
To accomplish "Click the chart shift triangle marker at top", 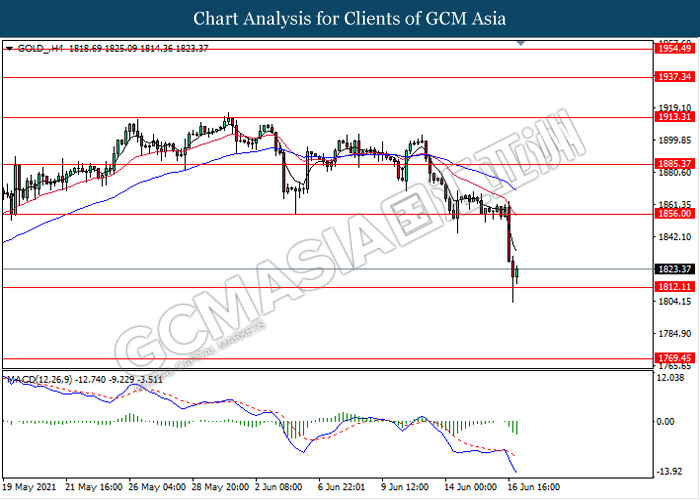I will [521, 43].
